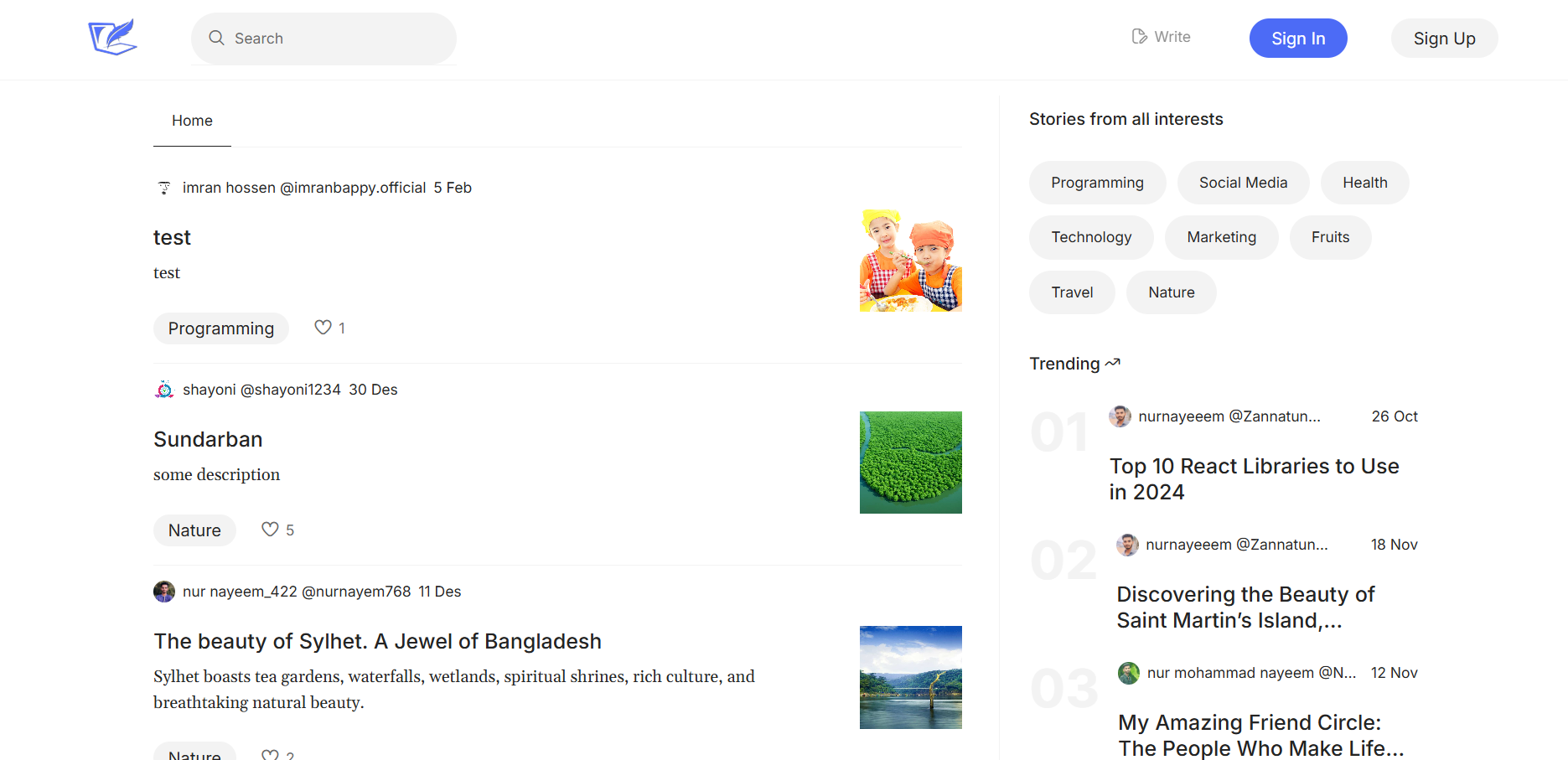
Task: Open the Travel interest tag
Action: (x=1072, y=292)
